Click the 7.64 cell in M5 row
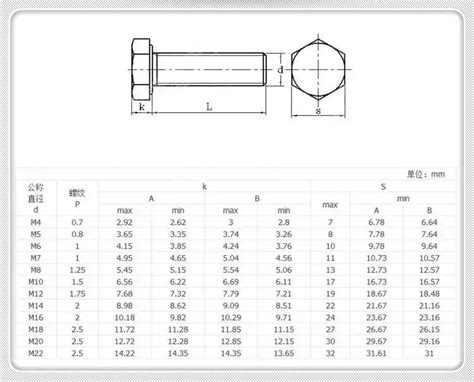This screenshot has height=382, width=474. point(429,234)
